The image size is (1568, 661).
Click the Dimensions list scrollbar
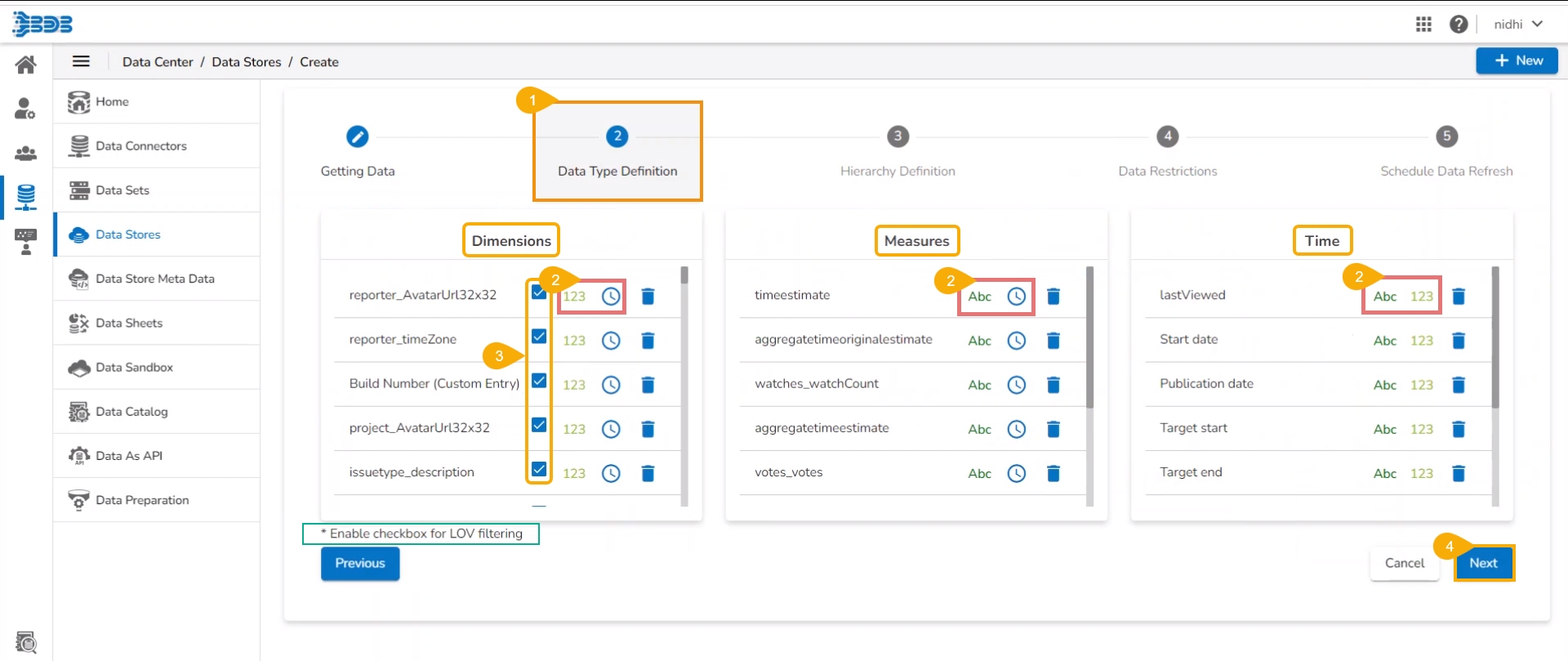(684, 384)
